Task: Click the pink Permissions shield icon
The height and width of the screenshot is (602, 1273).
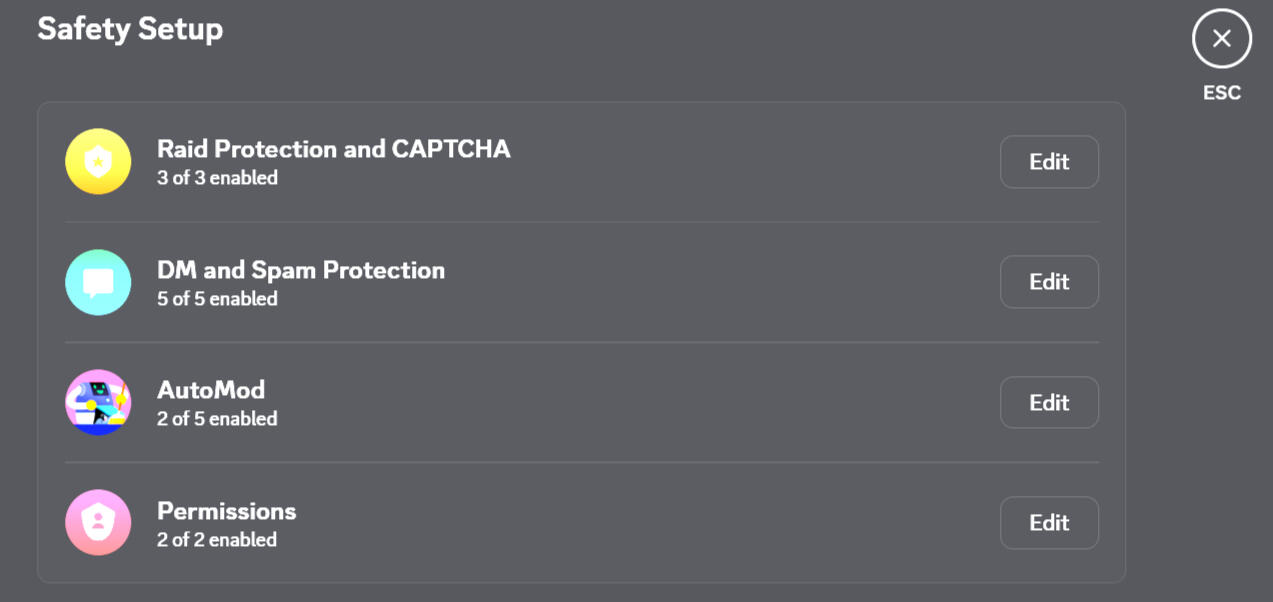Action: tap(98, 522)
